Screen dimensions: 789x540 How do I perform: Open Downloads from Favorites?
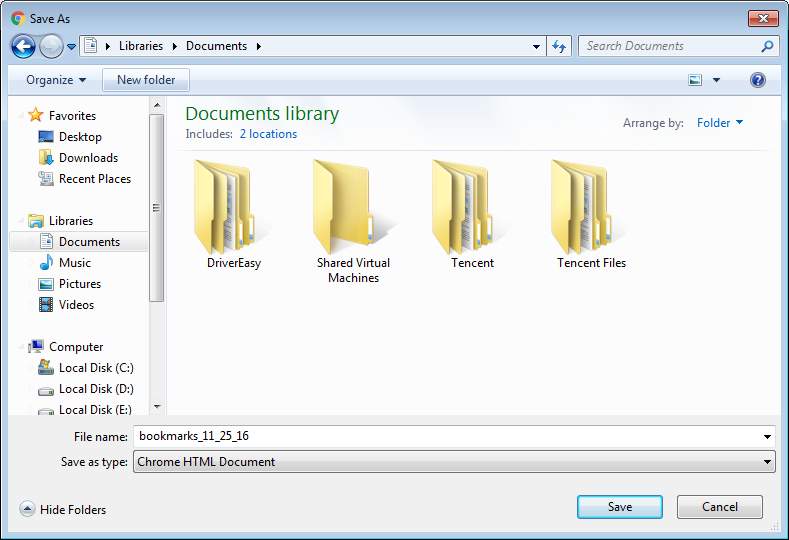[x=88, y=158]
